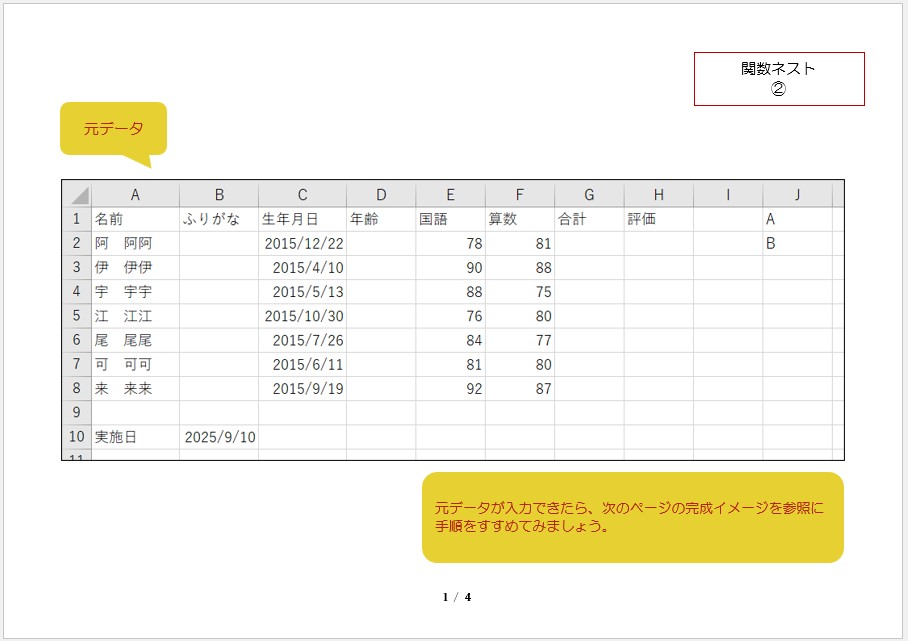Select the cell containing 2025/9/10
The height and width of the screenshot is (641, 908).
tap(219, 437)
